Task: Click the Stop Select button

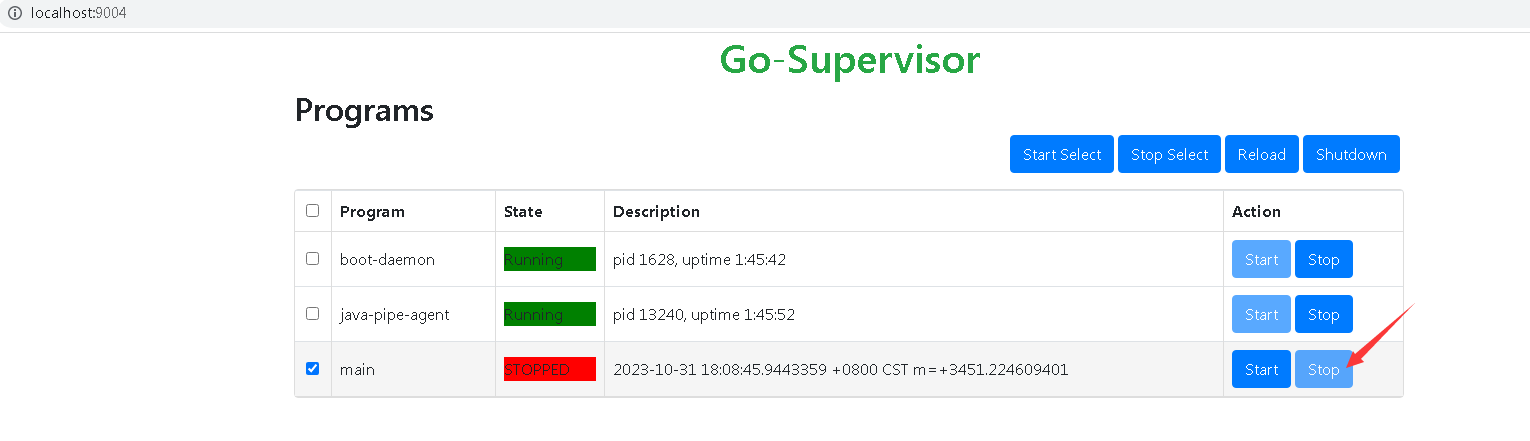Action: (x=1170, y=154)
